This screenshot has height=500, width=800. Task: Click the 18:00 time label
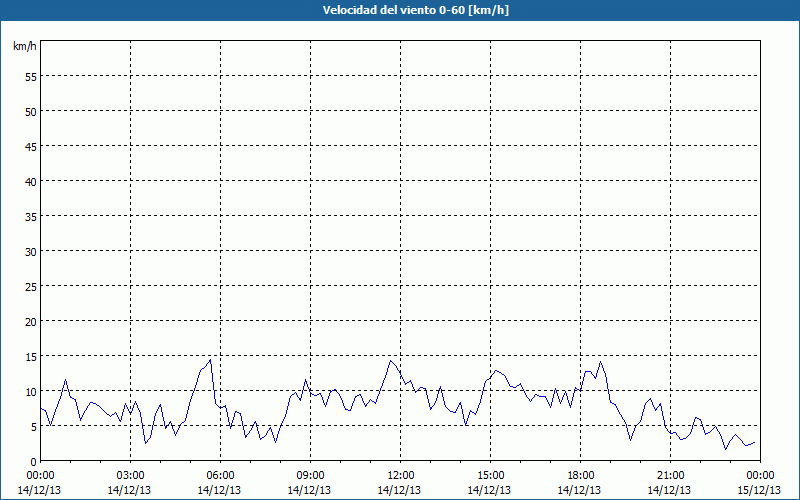pyautogui.click(x=581, y=476)
